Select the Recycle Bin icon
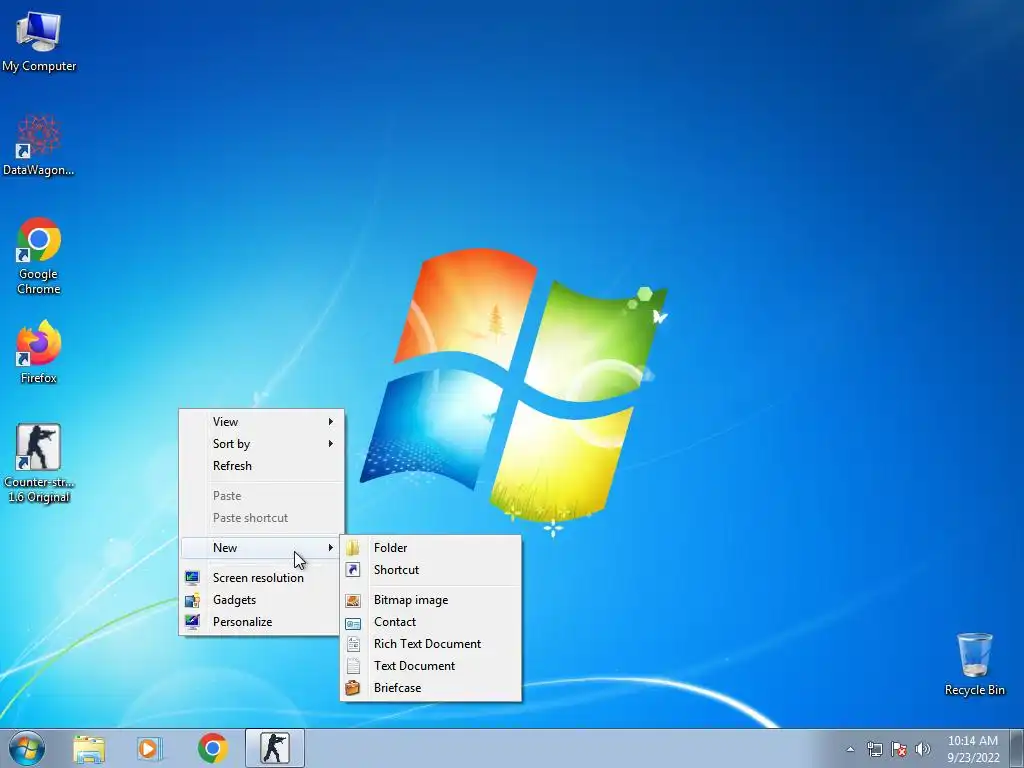 [x=974, y=664]
